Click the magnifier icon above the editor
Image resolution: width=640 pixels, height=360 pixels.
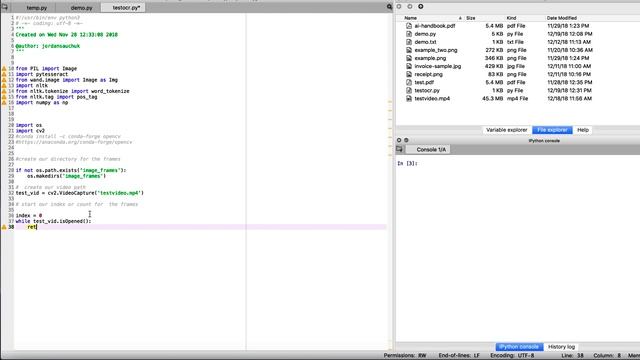(389, 7)
